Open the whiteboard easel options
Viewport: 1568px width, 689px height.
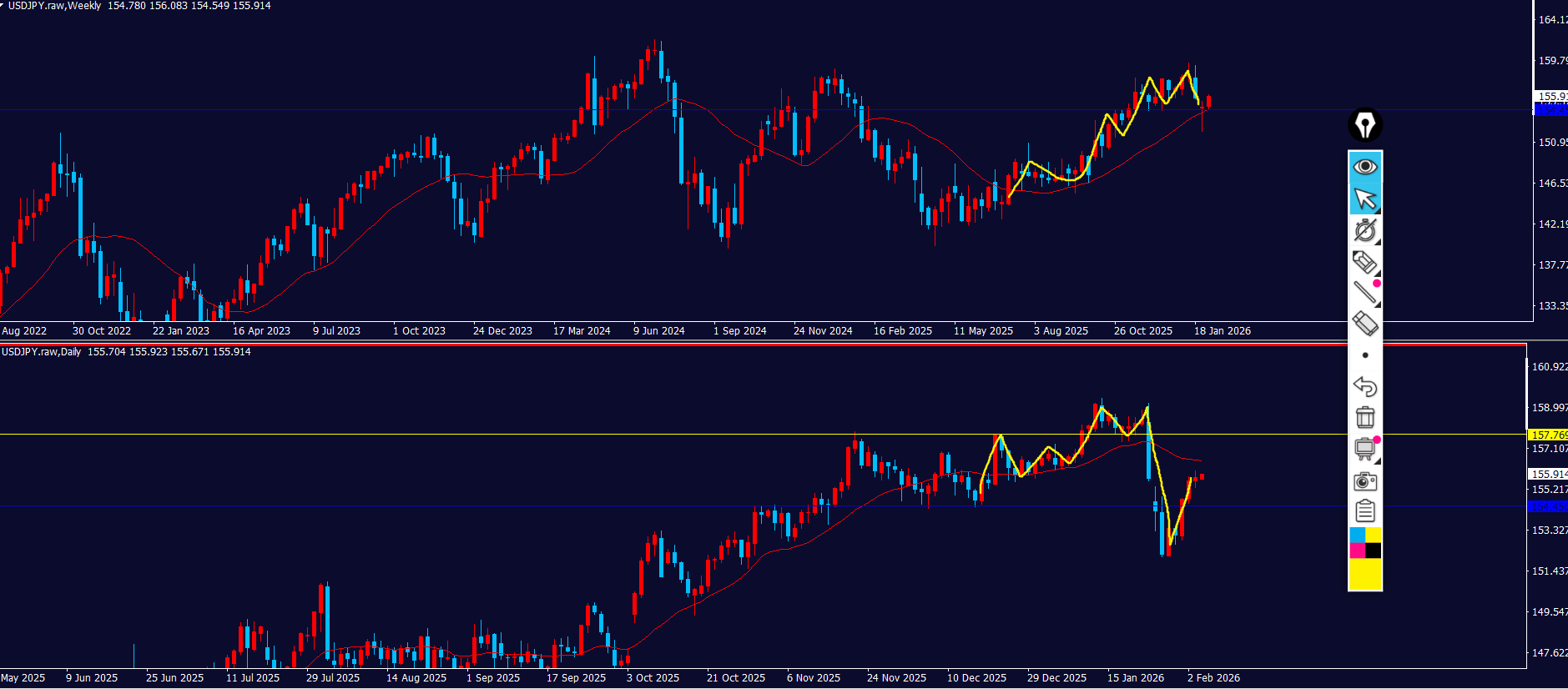point(1364,449)
